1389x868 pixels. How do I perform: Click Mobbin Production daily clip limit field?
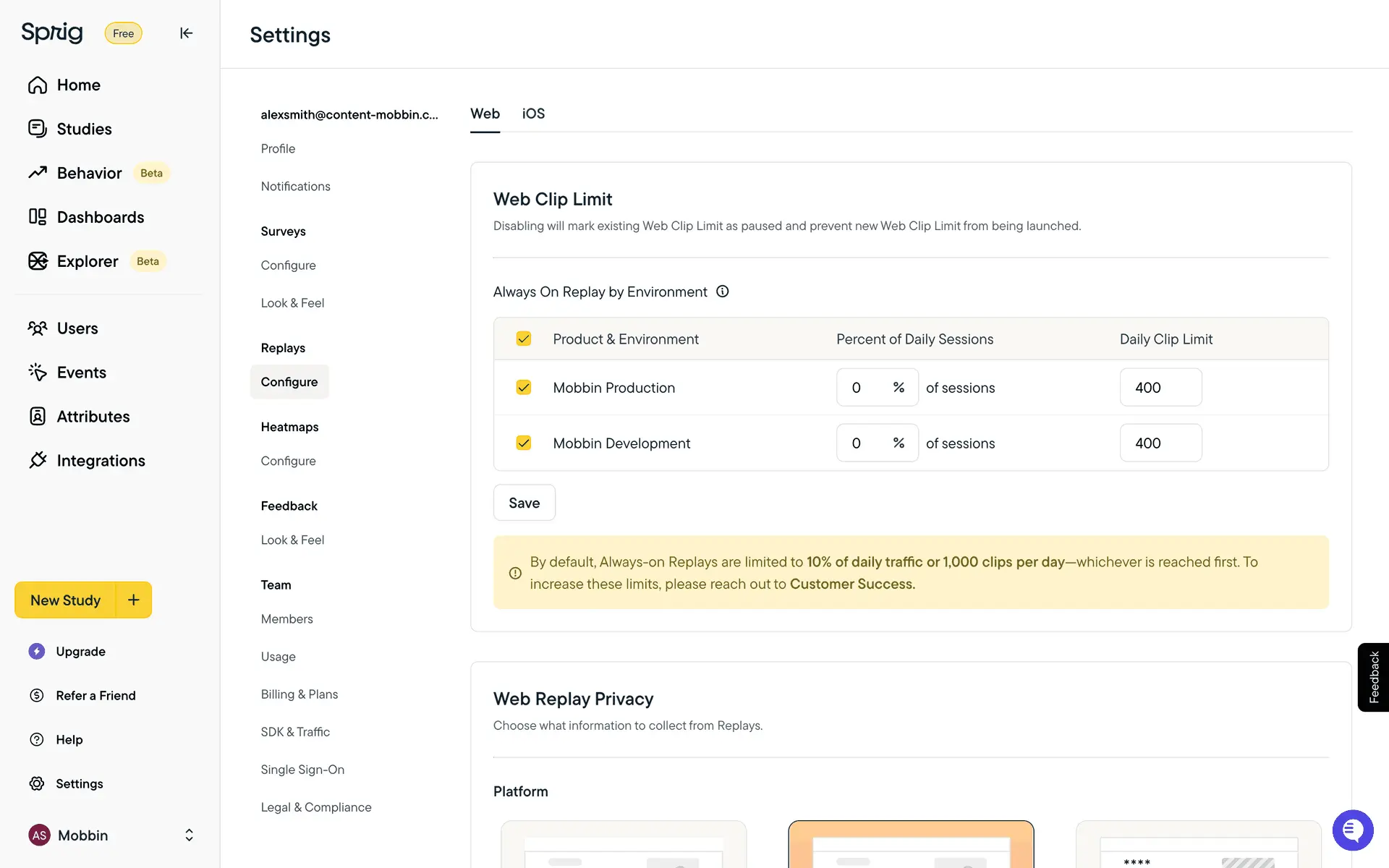1160,388
